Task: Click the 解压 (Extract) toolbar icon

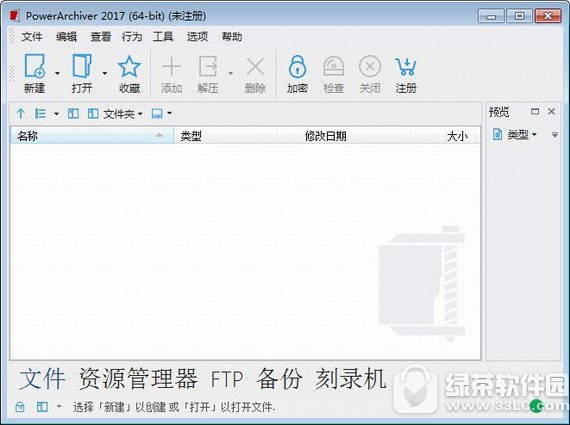Action: click(208, 66)
